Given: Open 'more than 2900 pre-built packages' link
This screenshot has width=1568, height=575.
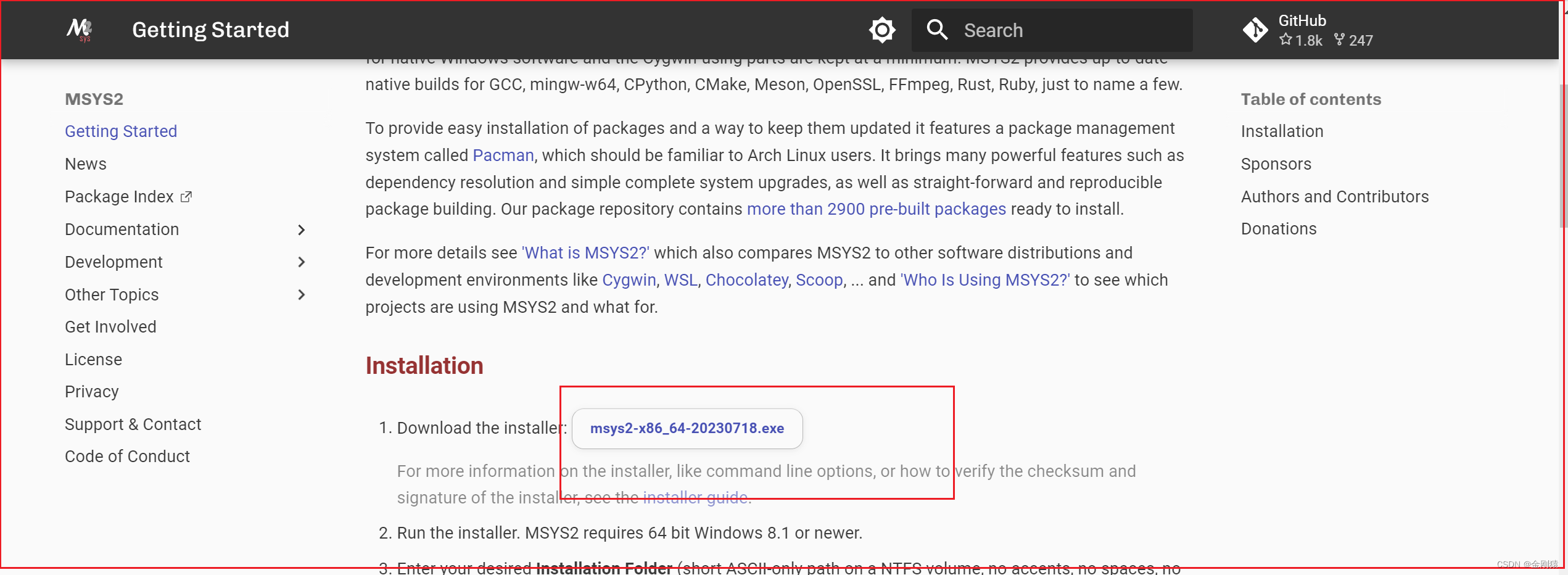Looking at the screenshot, I should (877, 209).
